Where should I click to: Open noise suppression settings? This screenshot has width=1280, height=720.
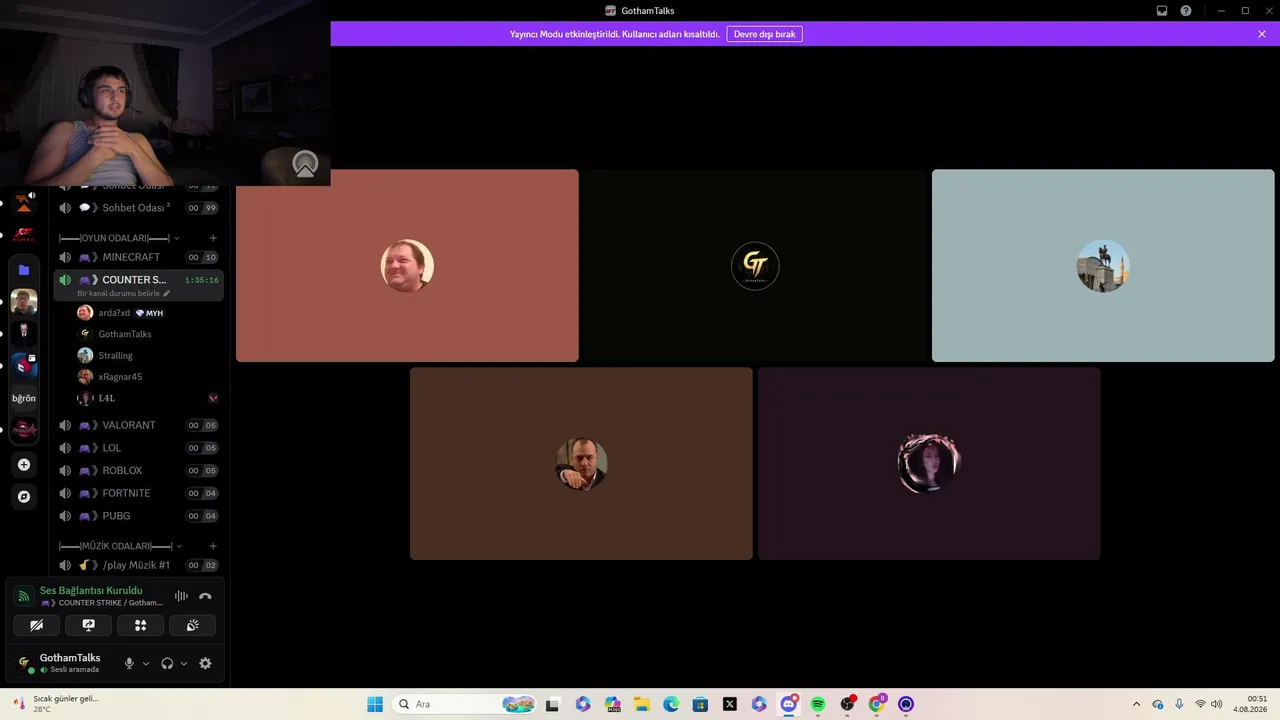[181, 596]
